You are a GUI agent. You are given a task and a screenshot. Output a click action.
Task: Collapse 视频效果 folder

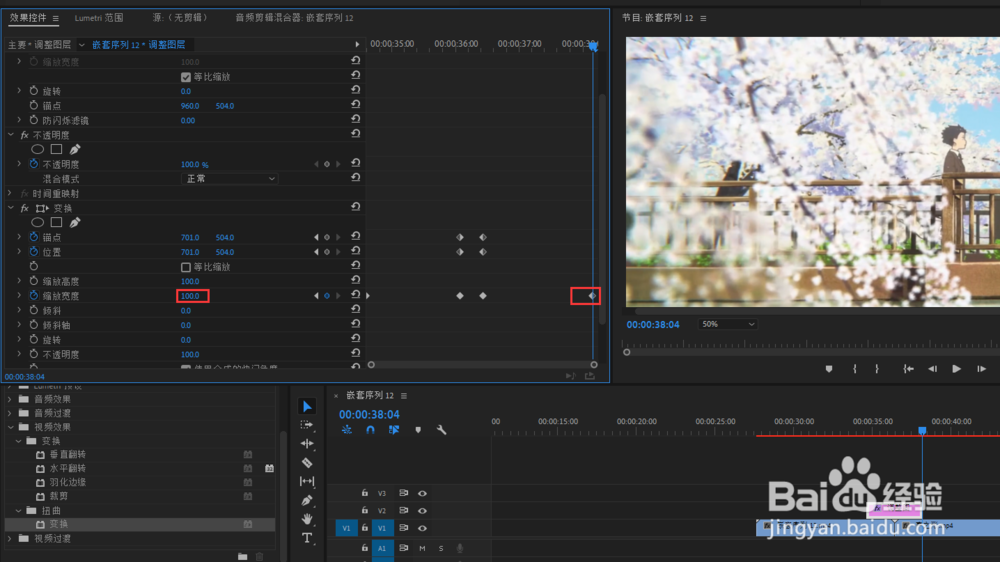coord(11,427)
